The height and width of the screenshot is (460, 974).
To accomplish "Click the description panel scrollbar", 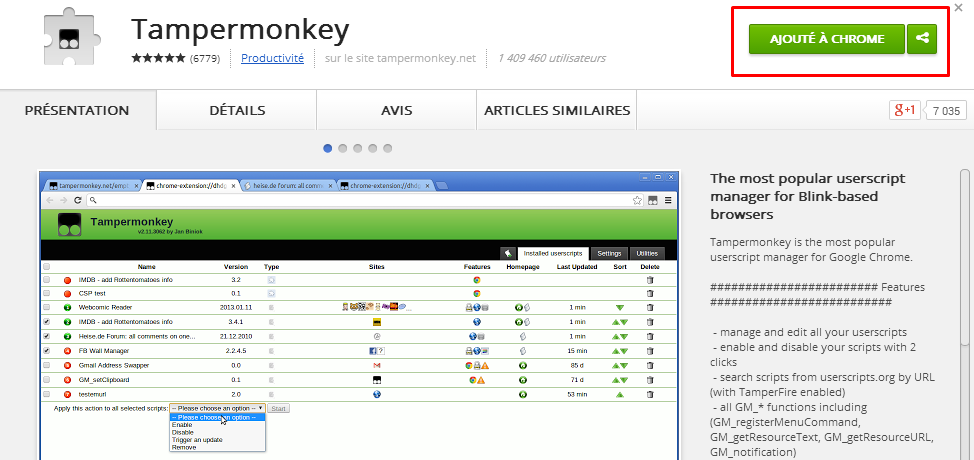I will pyautogui.click(x=964, y=258).
